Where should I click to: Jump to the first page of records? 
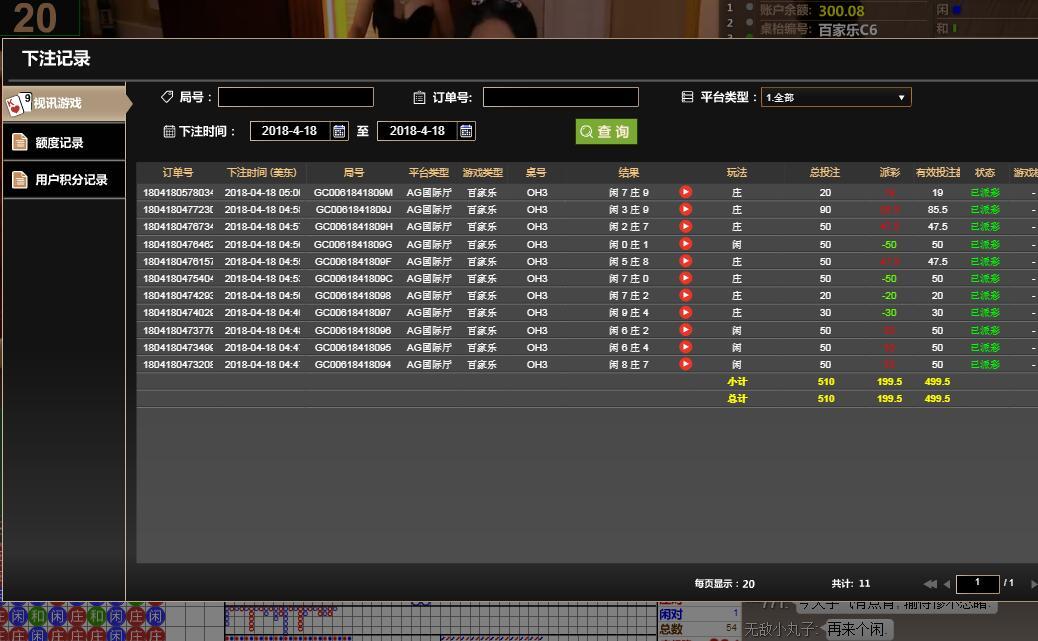tap(930, 584)
